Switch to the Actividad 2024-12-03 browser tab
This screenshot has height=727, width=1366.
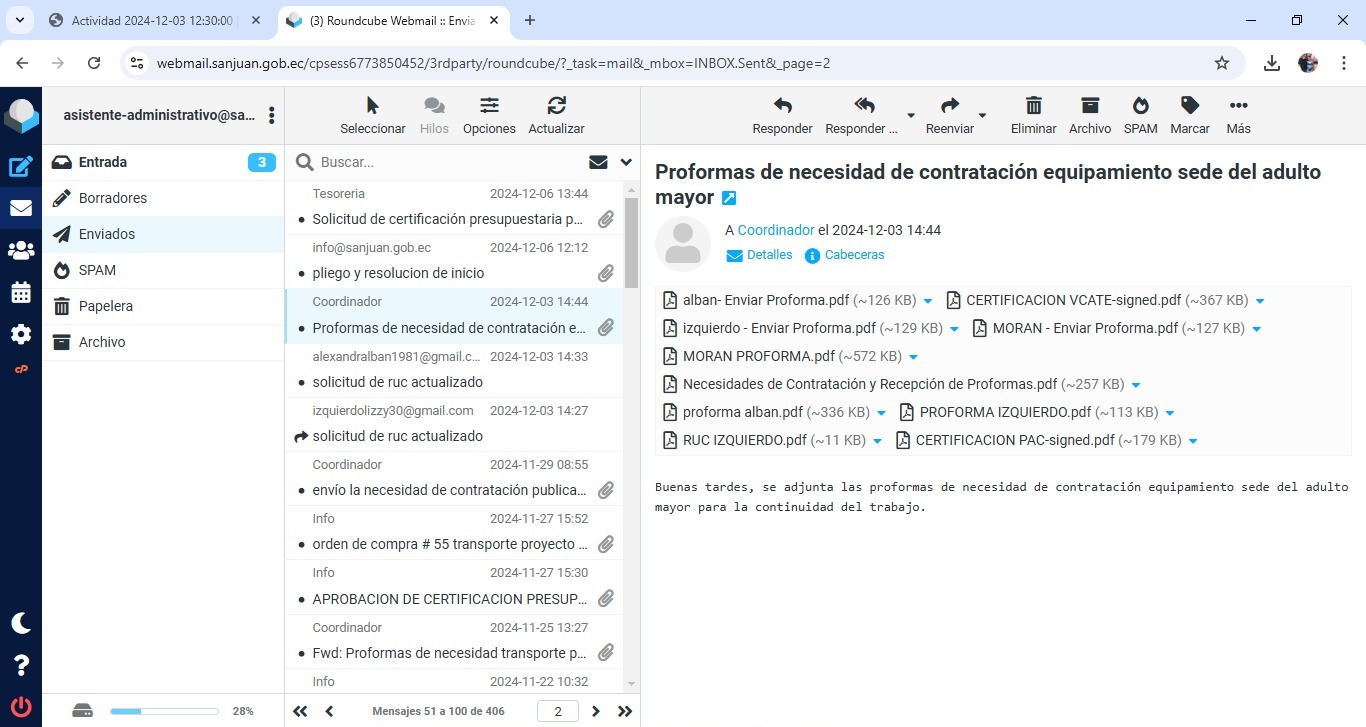click(x=150, y=20)
